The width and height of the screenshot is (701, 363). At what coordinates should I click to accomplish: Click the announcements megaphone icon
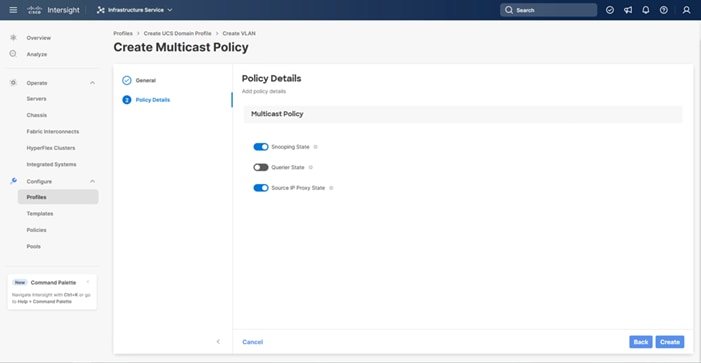tap(628, 10)
